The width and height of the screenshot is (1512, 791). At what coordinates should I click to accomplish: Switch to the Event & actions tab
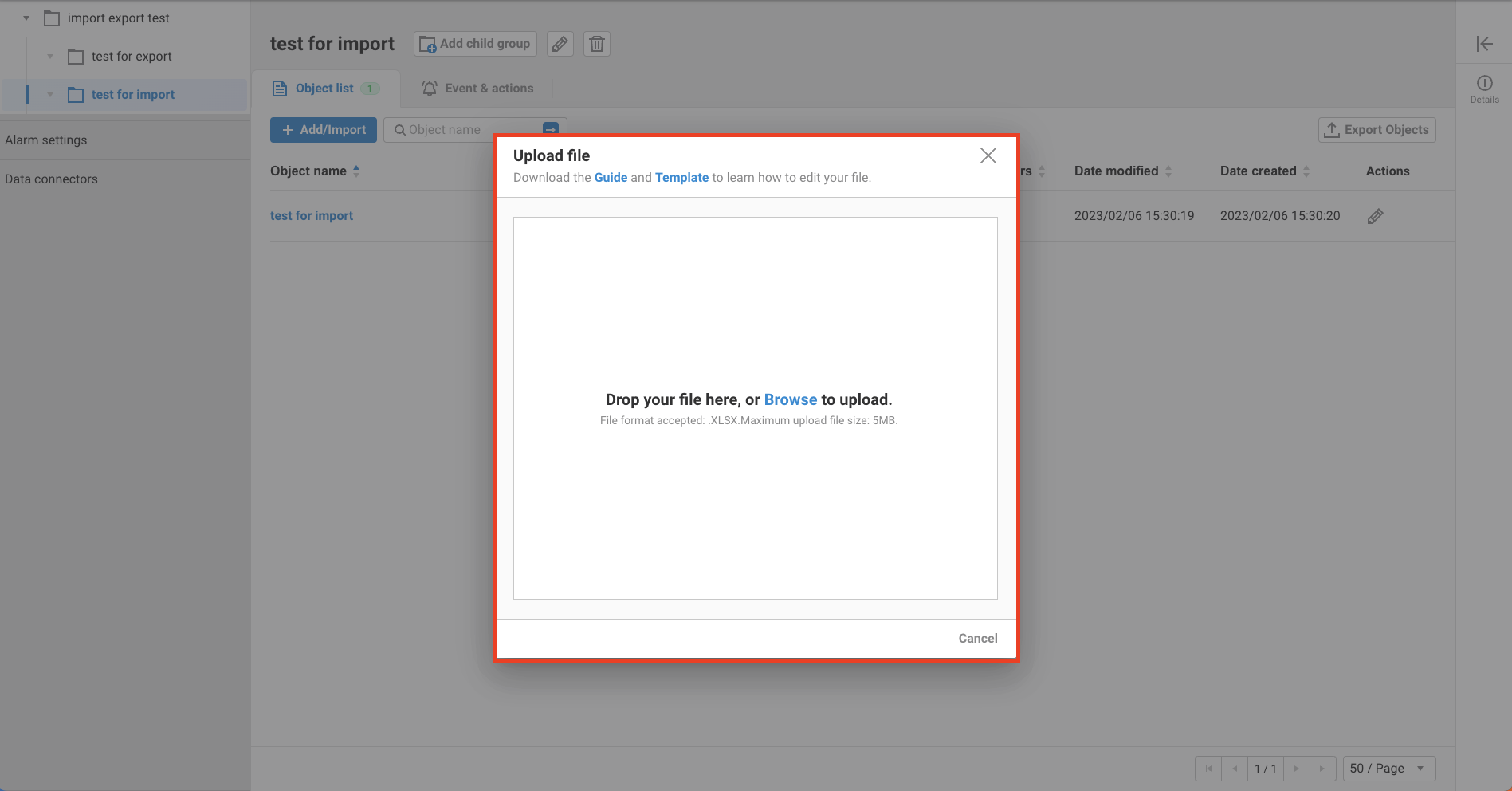477,89
